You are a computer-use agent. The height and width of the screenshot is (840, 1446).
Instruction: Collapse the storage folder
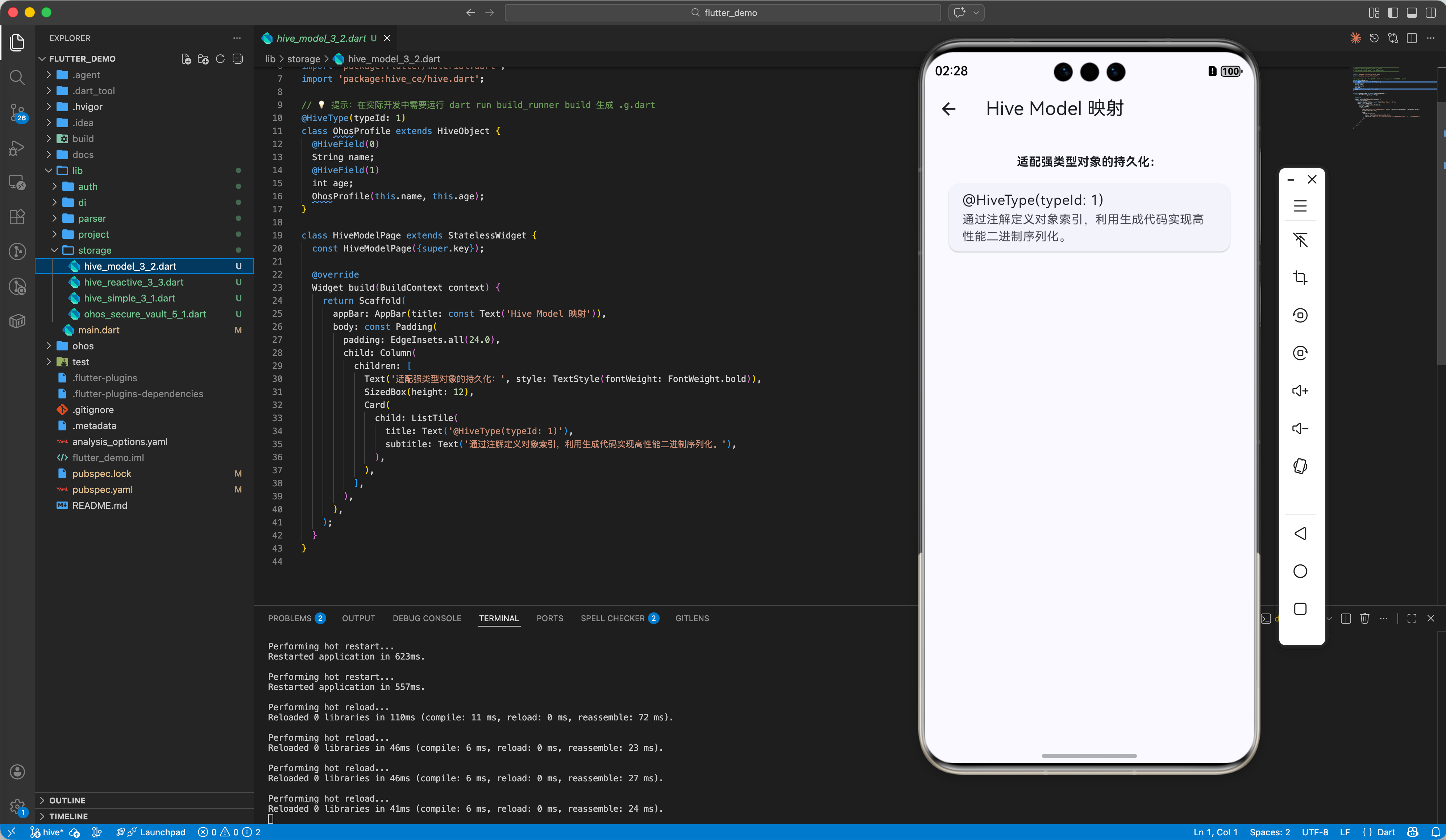coord(95,250)
